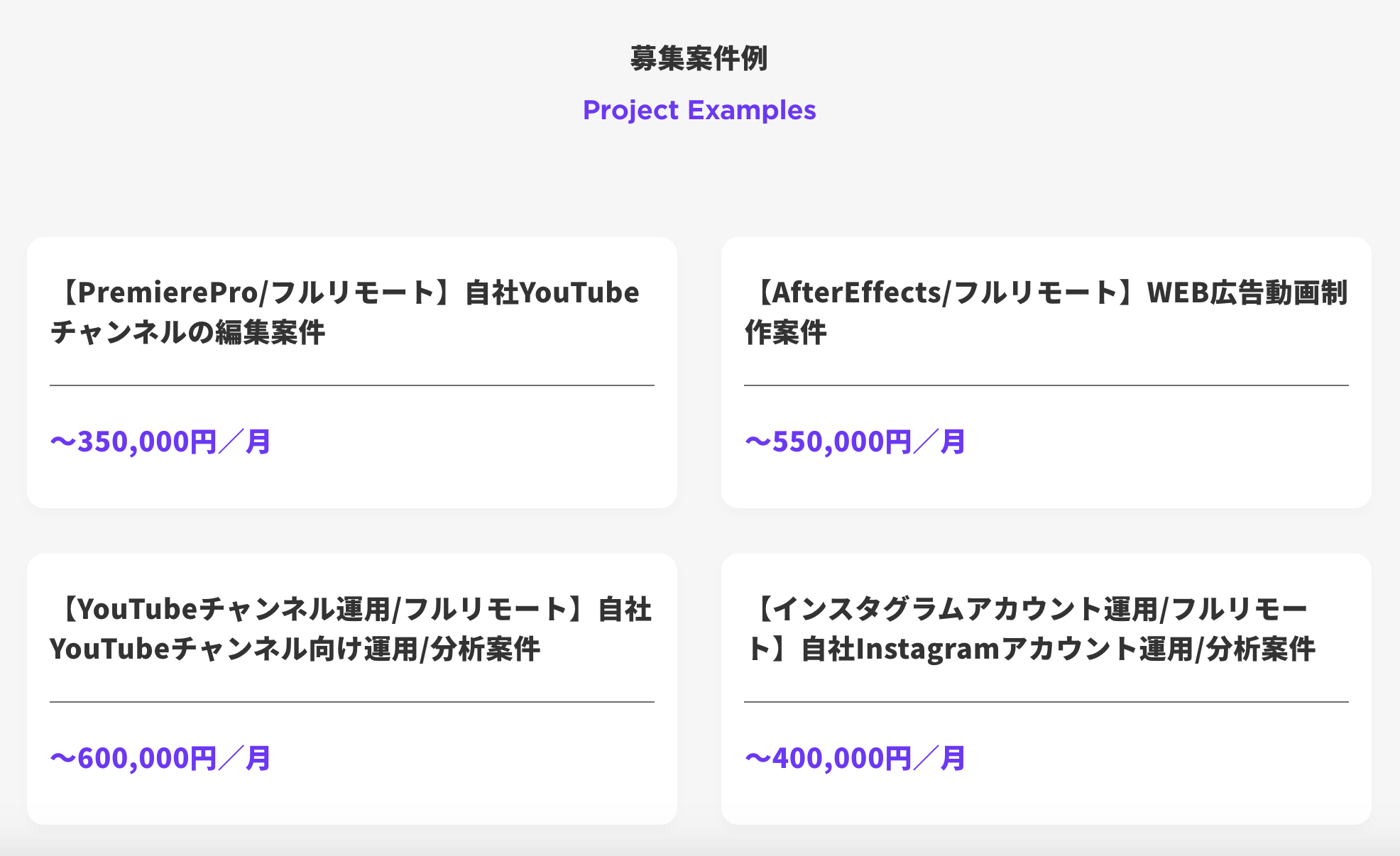The height and width of the screenshot is (856, 1400).
Task: Click the purple Project Examples subtitle
Action: (699, 110)
